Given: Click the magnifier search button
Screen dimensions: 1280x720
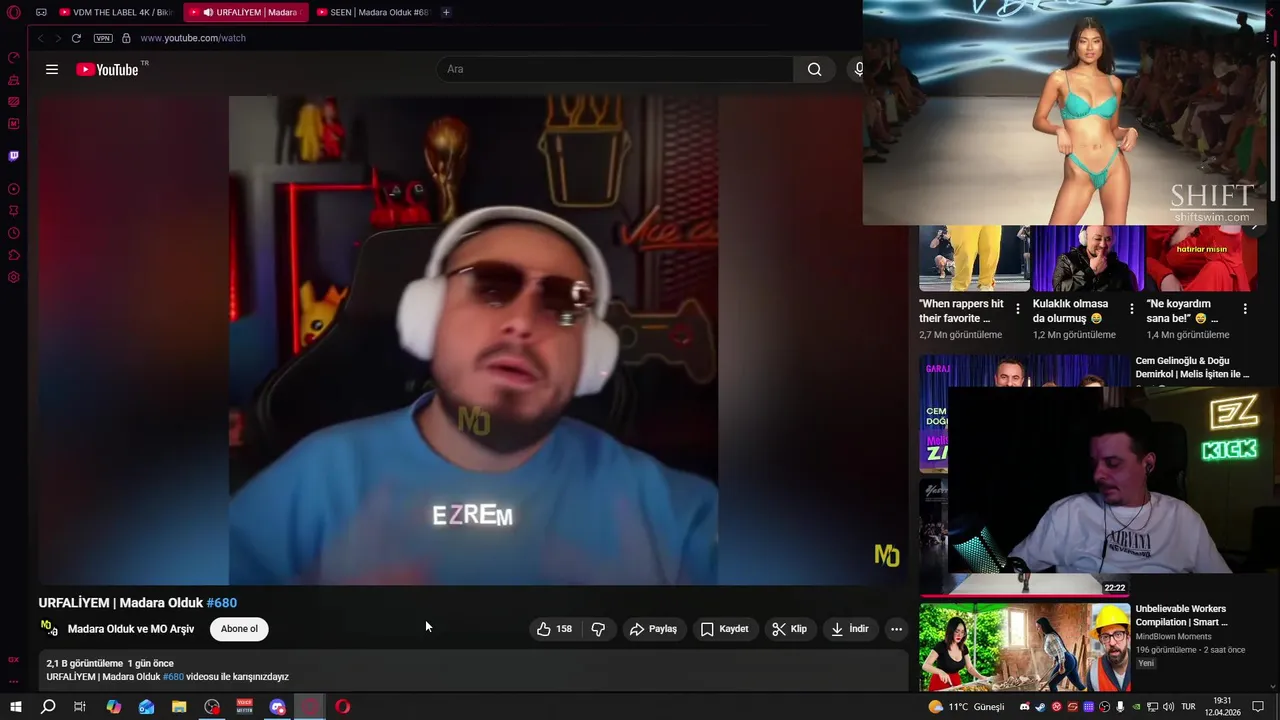Looking at the screenshot, I should coord(814,69).
